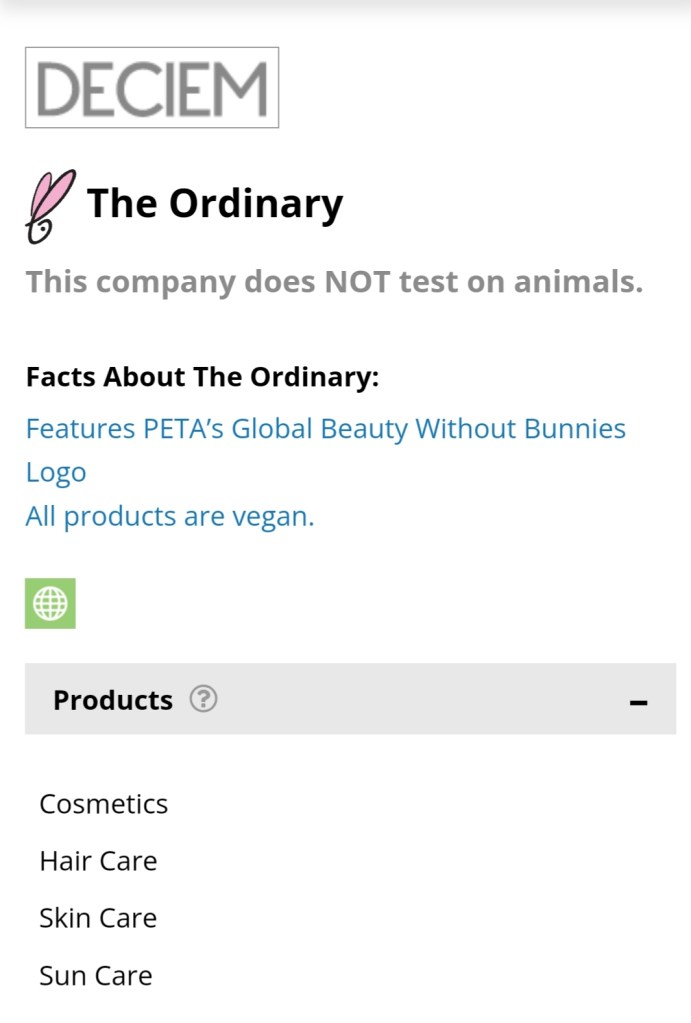Click the word "Bunnies" in the PETA link

pos(570,429)
